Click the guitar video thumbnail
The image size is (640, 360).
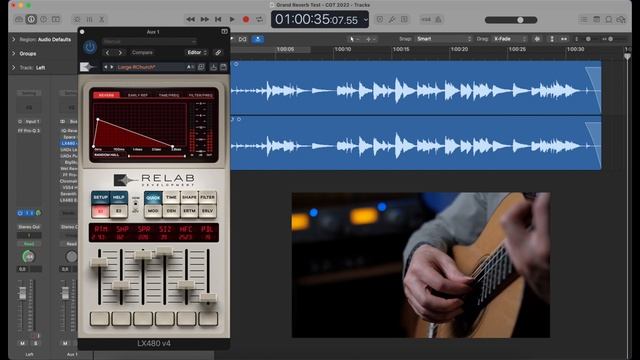coord(421,265)
